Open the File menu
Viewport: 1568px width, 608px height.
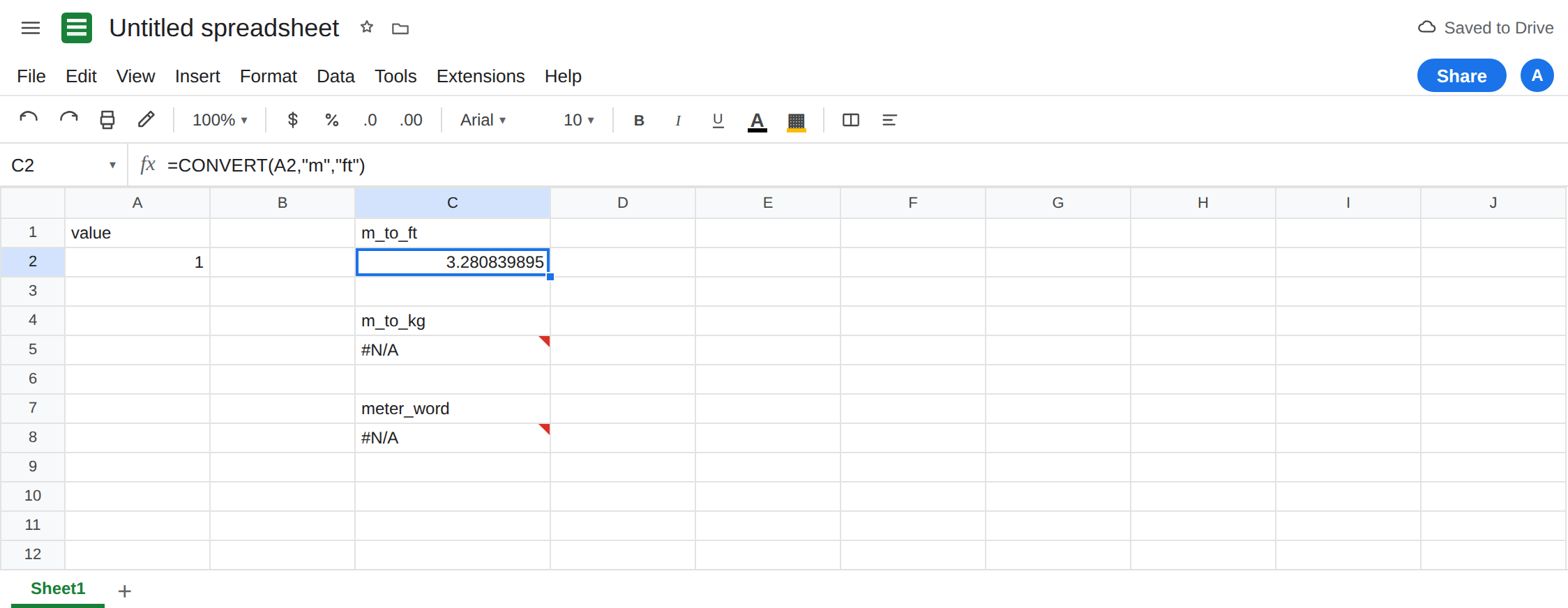[x=31, y=76]
